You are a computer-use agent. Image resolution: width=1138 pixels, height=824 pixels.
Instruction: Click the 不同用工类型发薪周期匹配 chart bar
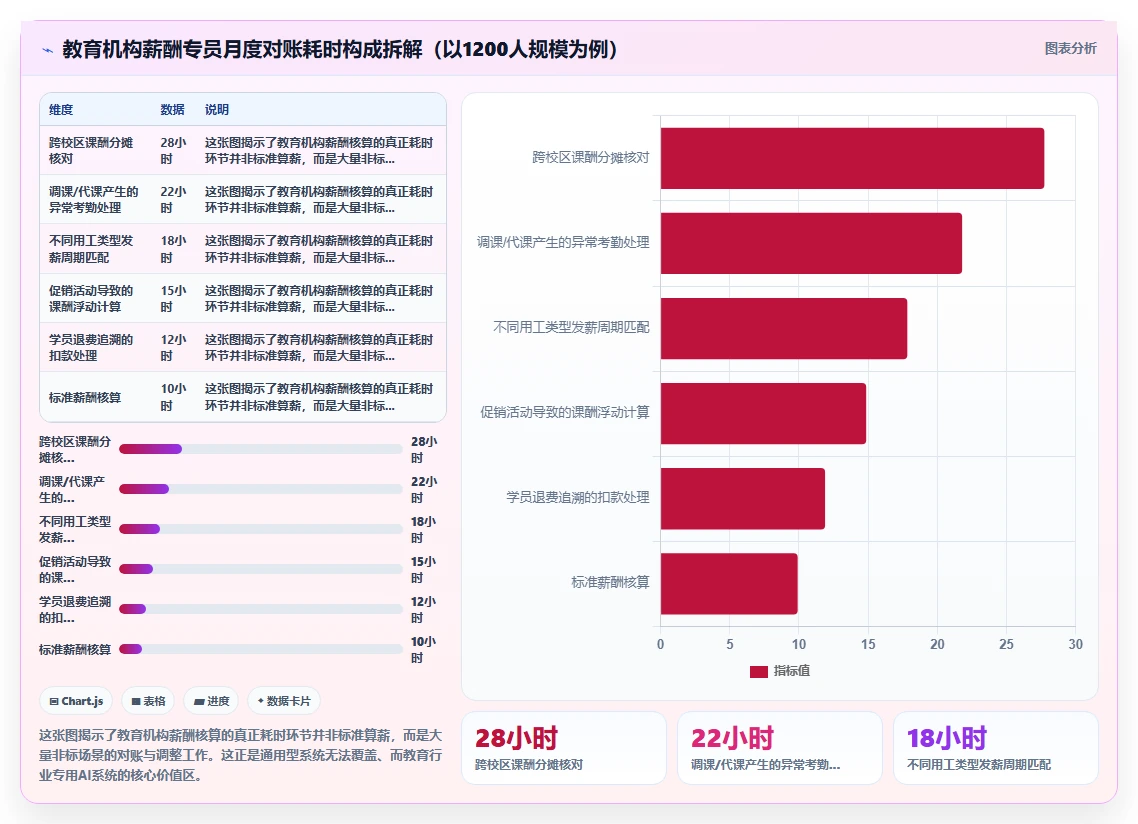(784, 328)
